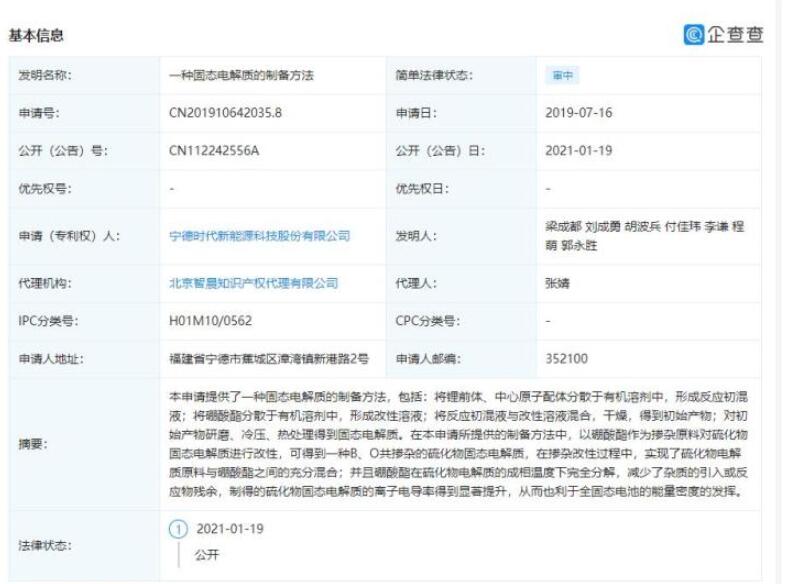The height and width of the screenshot is (584, 806).
Task: Click the applicant address 福建省宁德市蕉城区漳湾镇新港路2号
Action: pyautogui.click(x=269, y=359)
